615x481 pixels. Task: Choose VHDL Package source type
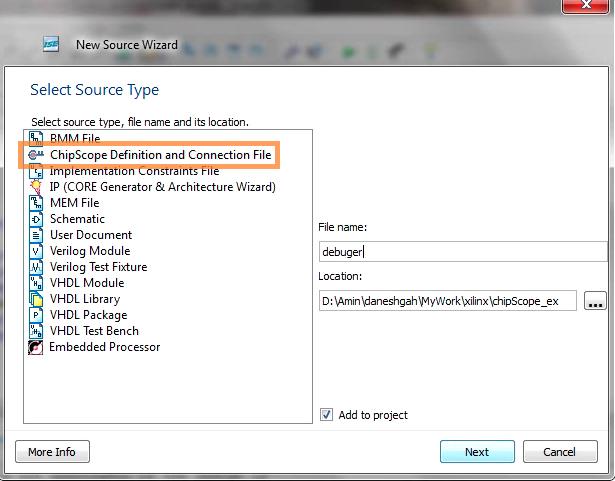pyautogui.click(x=88, y=315)
